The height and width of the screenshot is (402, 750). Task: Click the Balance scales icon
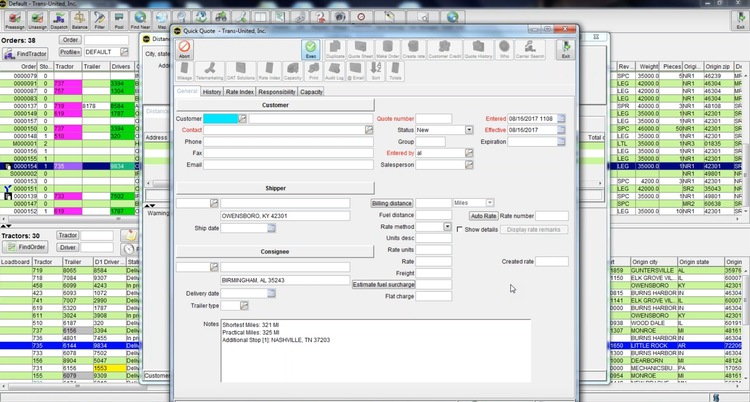pyautogui.click(x=79, y=21)
